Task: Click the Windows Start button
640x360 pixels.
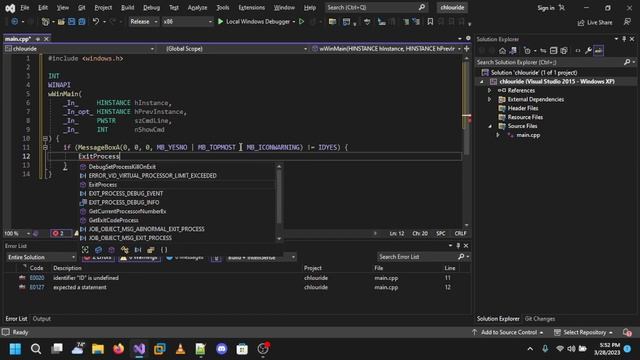Action: 16,349
